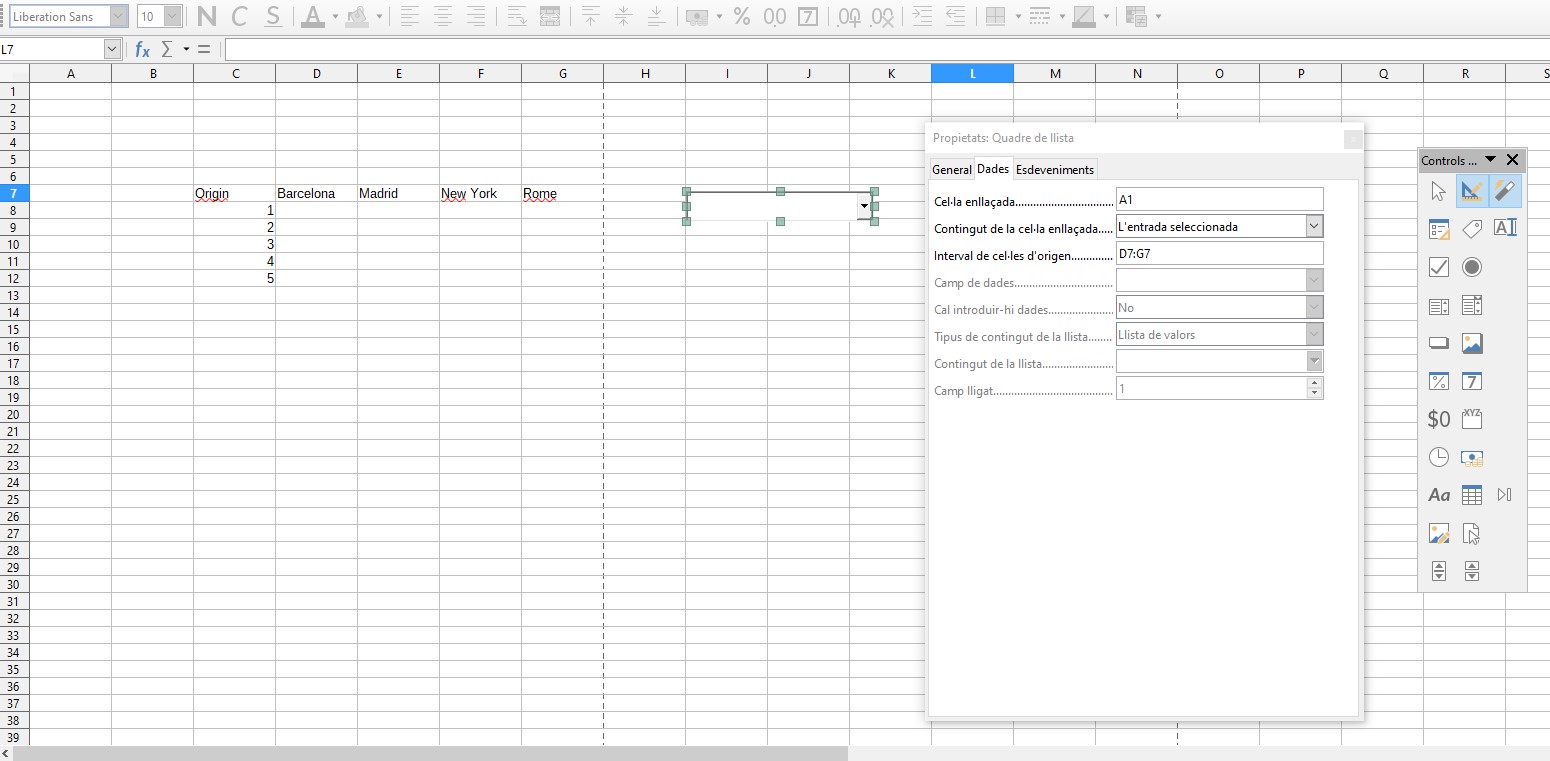Screen dimensions: 1550x761
Task: Open the font size dropdown
Action: pyautogui.click(x=173, y=16)
